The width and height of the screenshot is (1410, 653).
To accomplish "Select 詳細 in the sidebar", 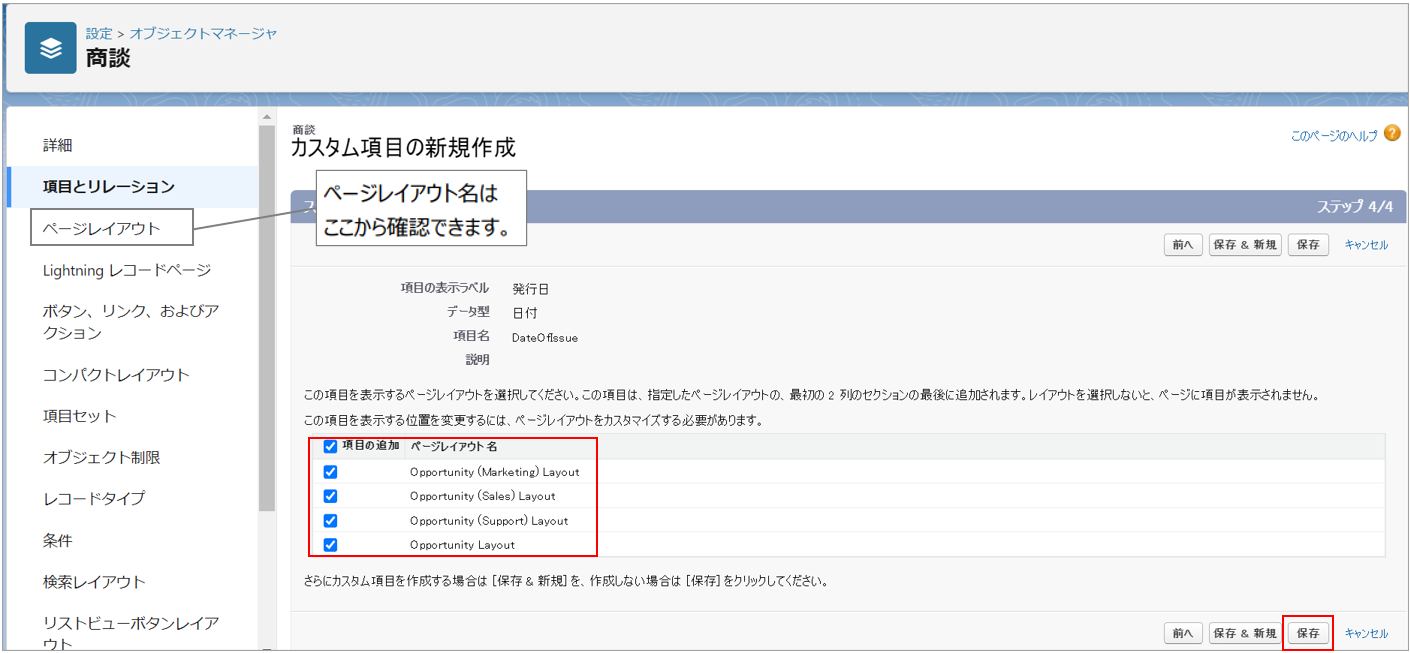I will coord(58,145).
